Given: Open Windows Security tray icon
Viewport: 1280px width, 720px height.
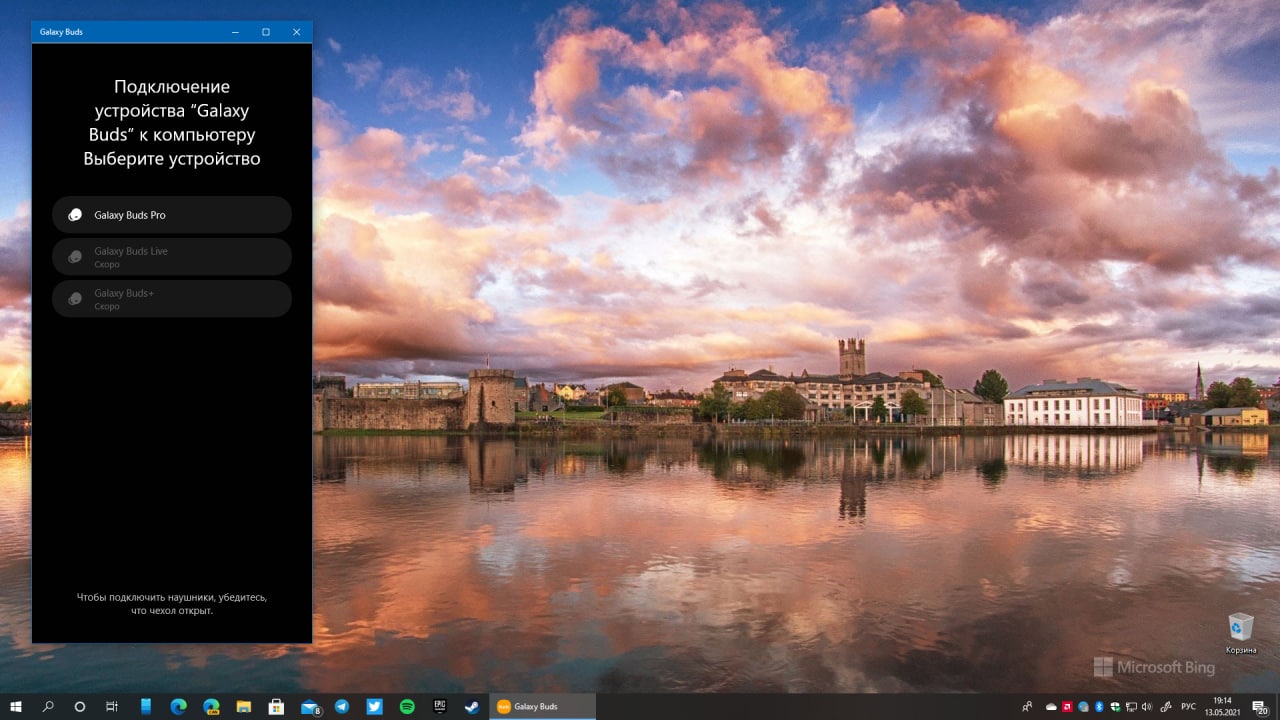Looking at the screenshot, I should pos(1115,707).
